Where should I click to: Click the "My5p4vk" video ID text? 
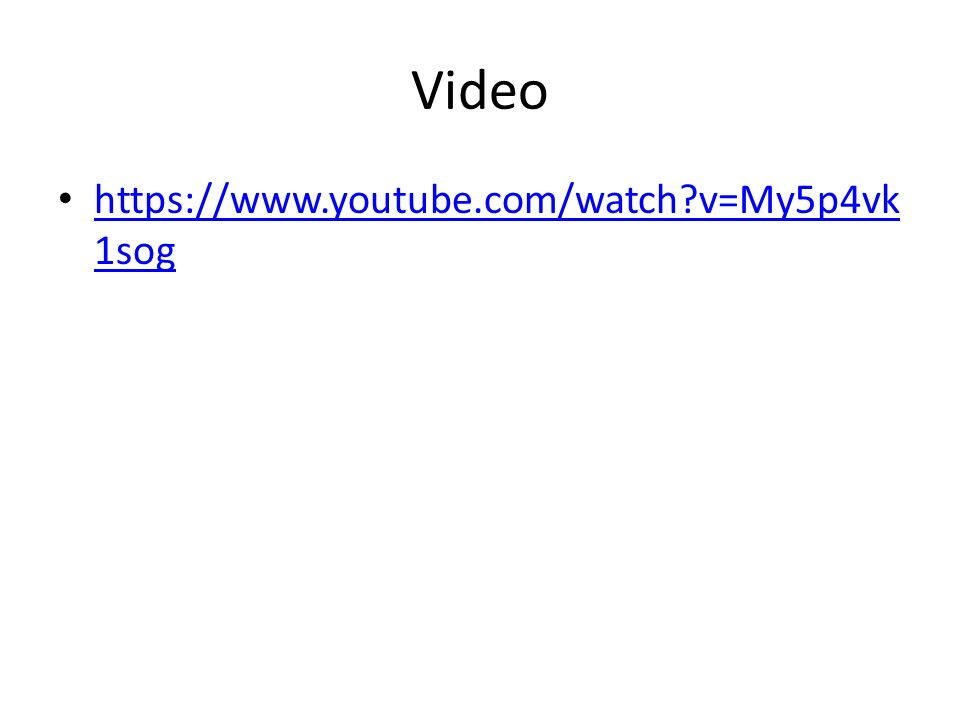(x=819, y=200)
